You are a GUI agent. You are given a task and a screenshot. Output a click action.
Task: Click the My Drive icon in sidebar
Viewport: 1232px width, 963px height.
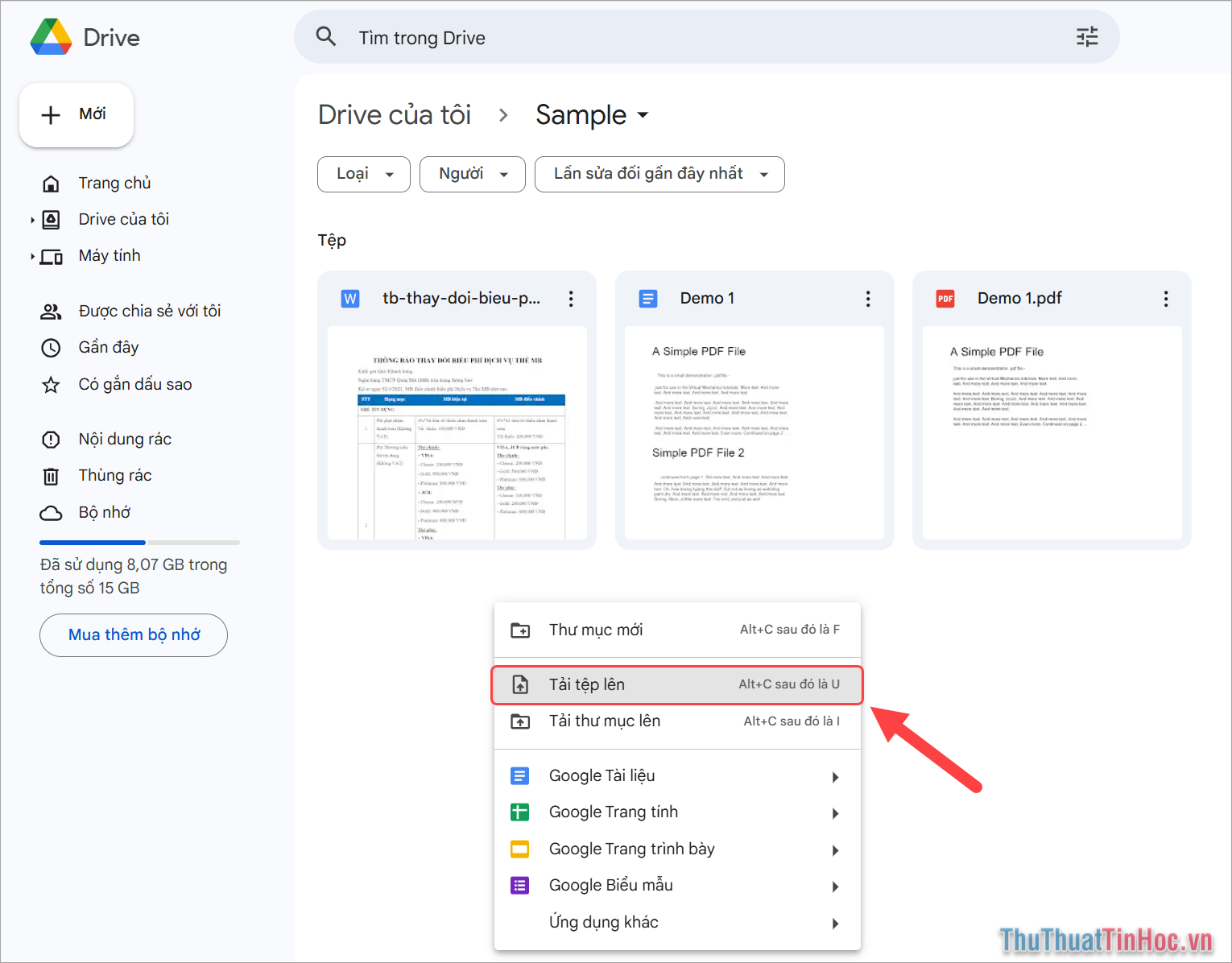point(51,220)
